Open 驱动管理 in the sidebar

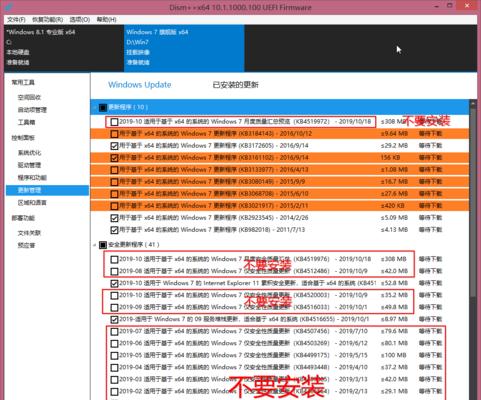[29, 165]
